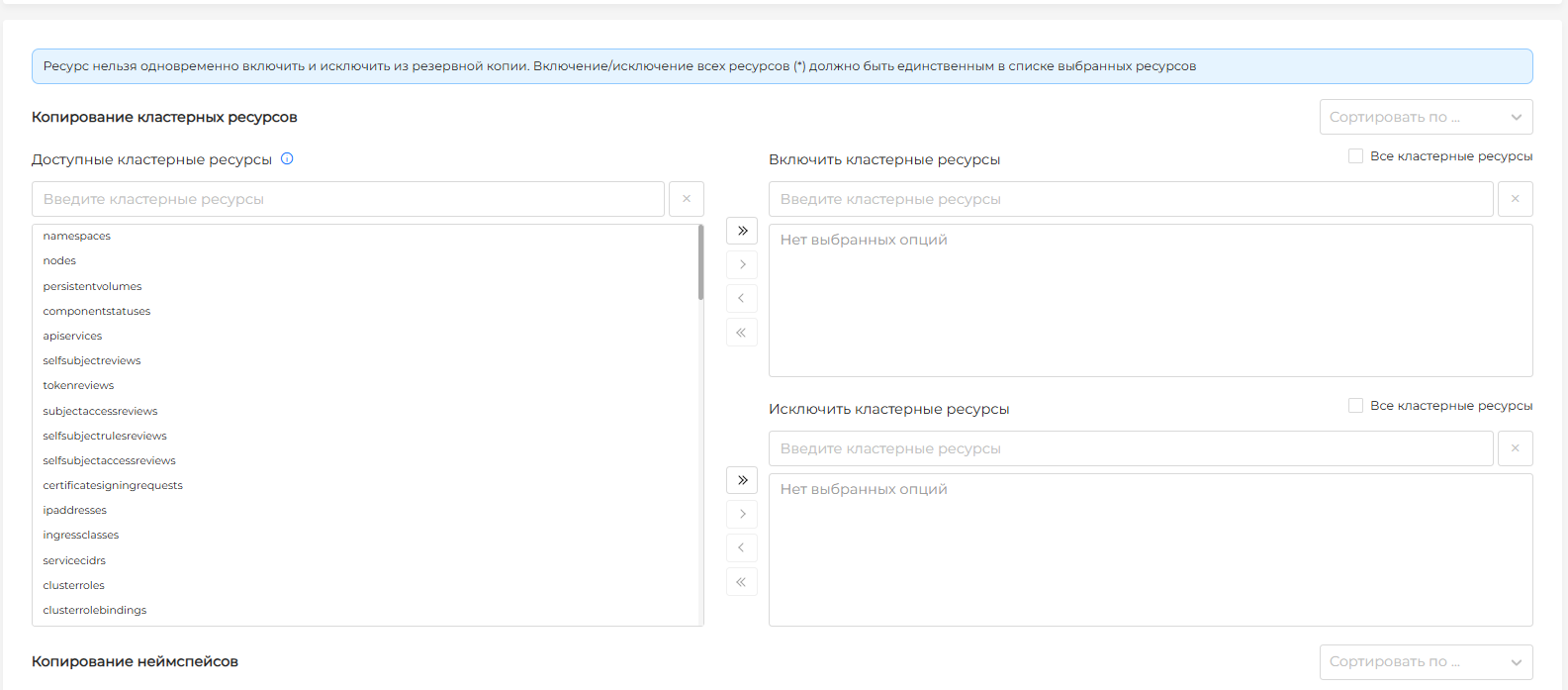
Task: Select the ingressclasses resource
Action: (x=365, y=535)
